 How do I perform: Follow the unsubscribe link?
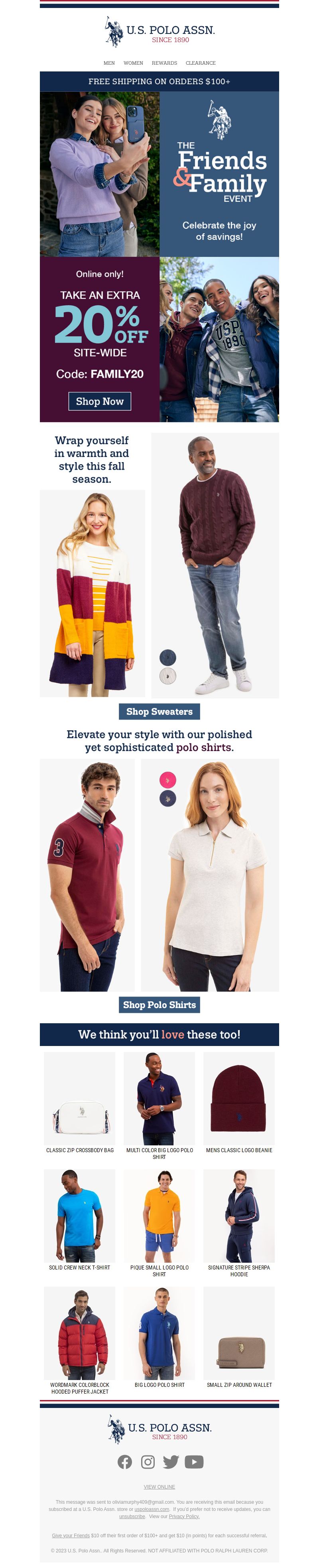tap(132, 1516)
